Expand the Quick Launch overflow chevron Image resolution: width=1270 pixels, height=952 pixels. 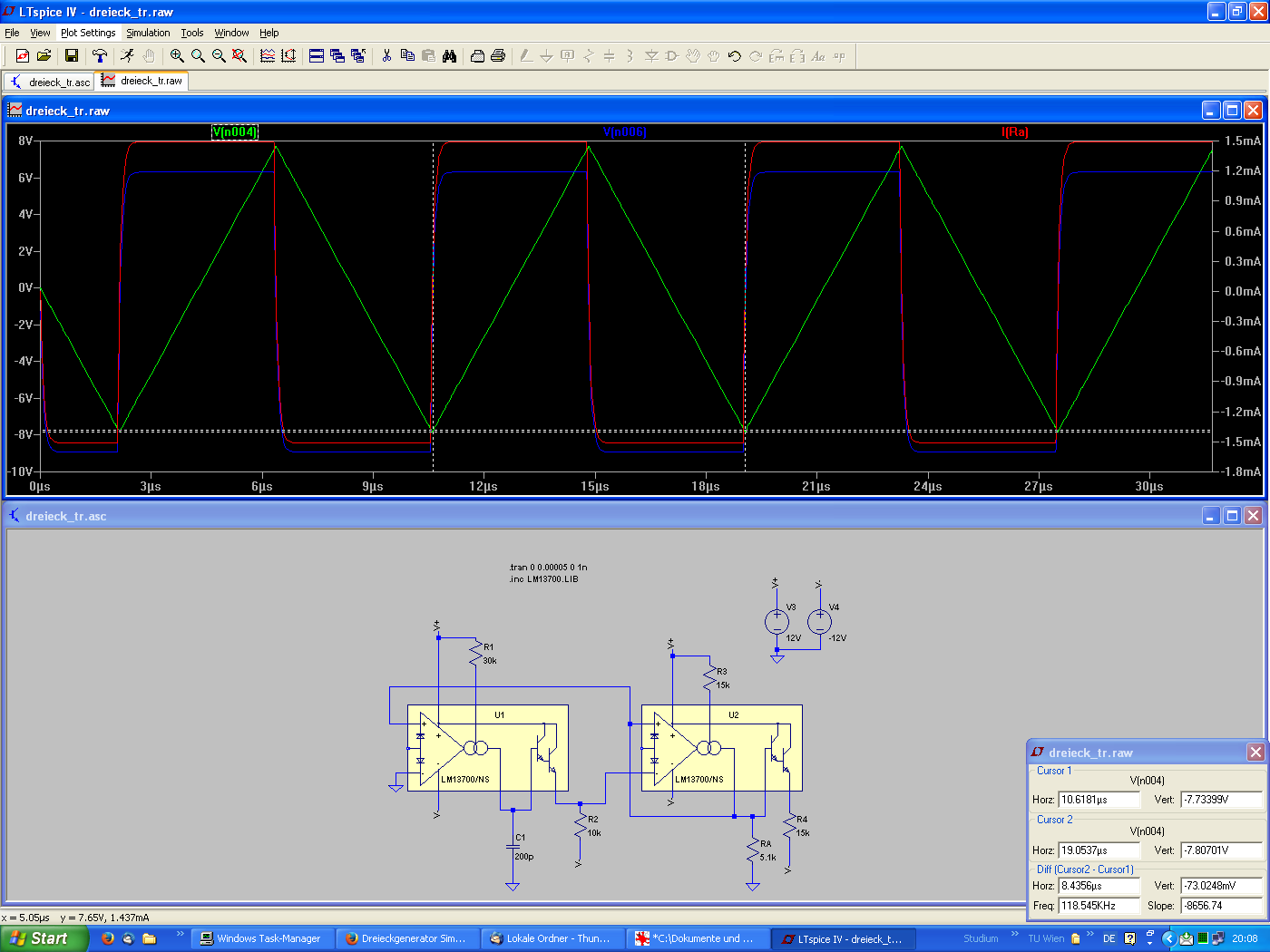click(x=180, y=934)
